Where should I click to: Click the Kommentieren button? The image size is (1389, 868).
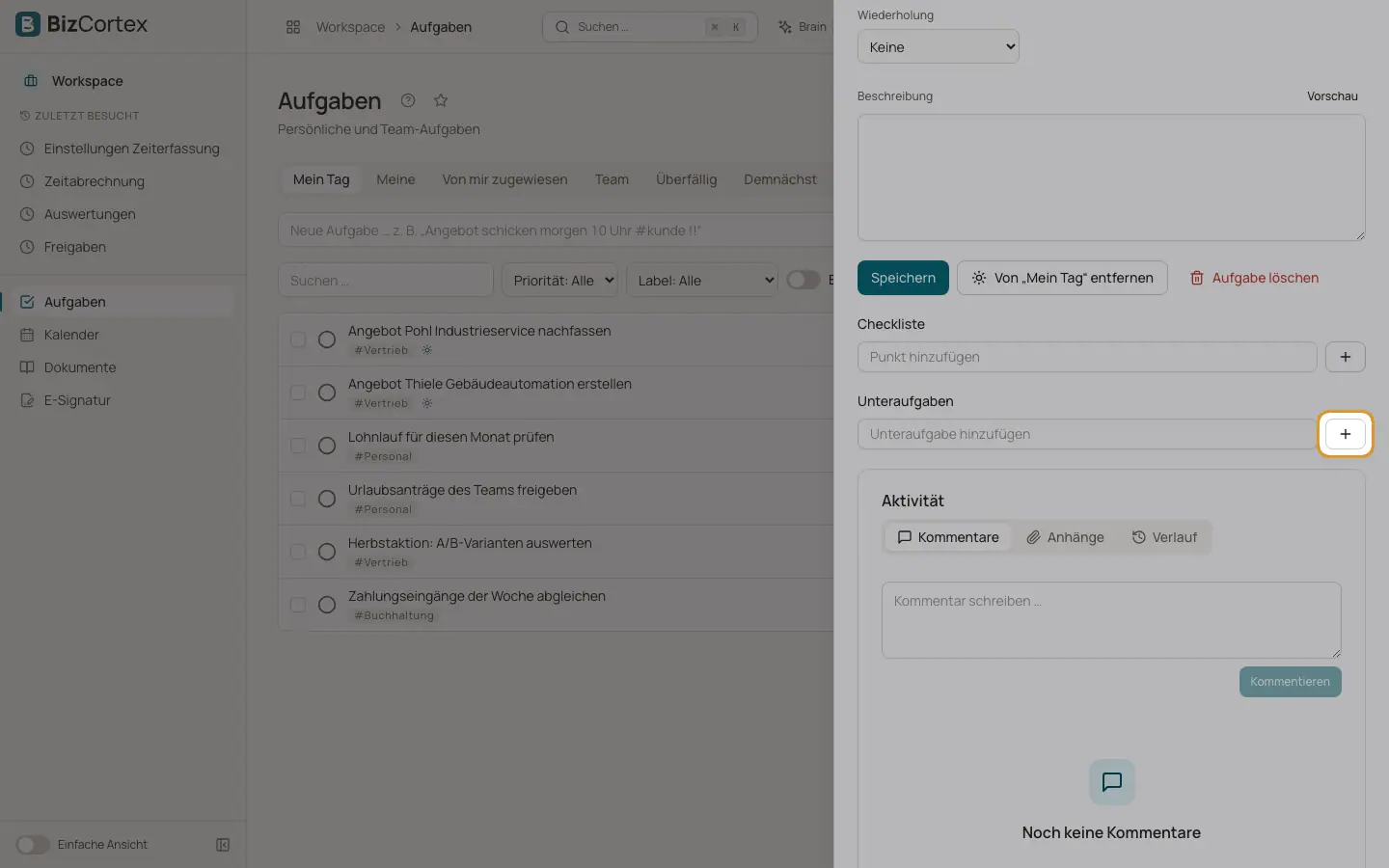1291,682
